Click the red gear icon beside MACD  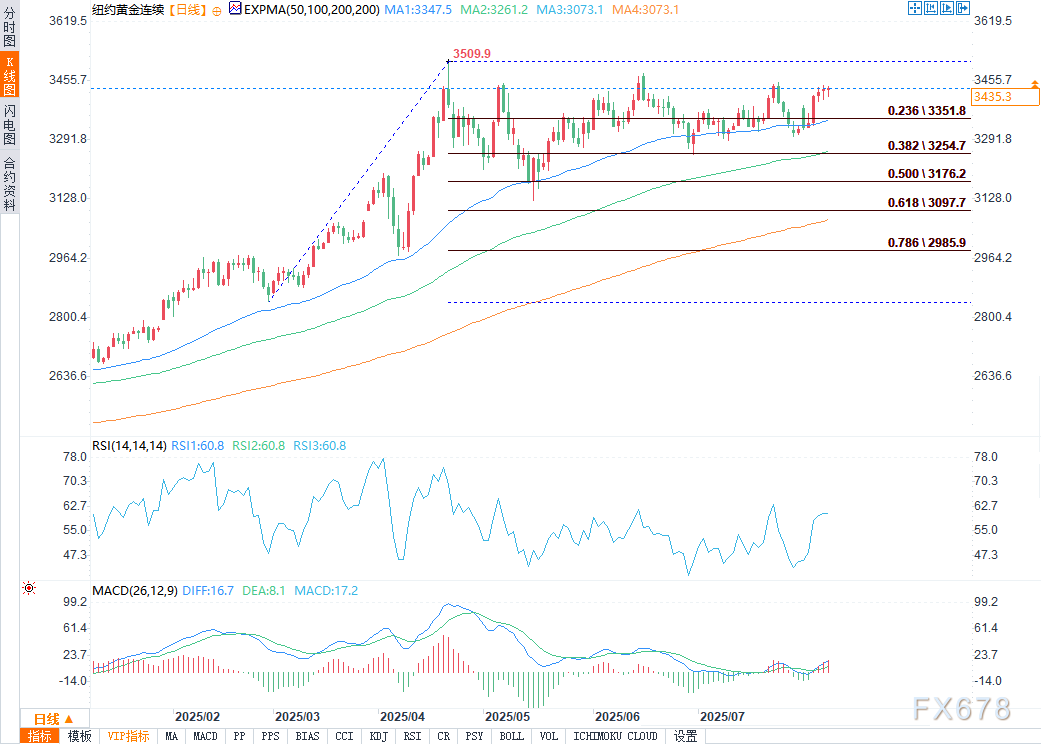point(29,590)
